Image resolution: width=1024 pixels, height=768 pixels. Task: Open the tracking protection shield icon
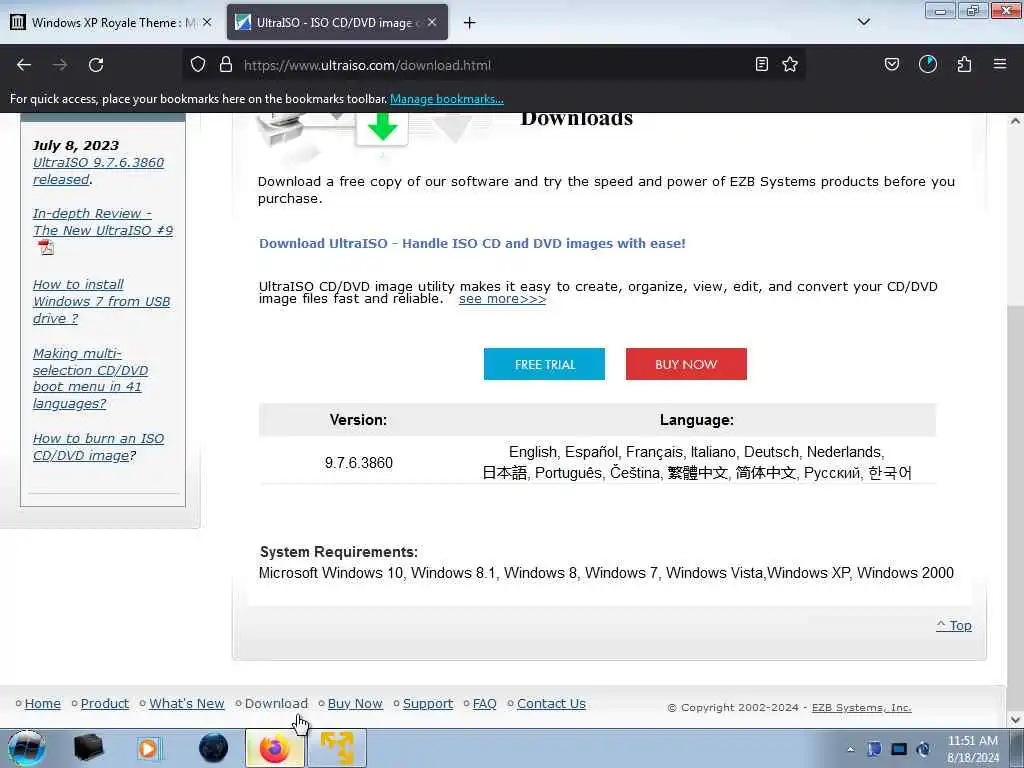pos(198,65)
